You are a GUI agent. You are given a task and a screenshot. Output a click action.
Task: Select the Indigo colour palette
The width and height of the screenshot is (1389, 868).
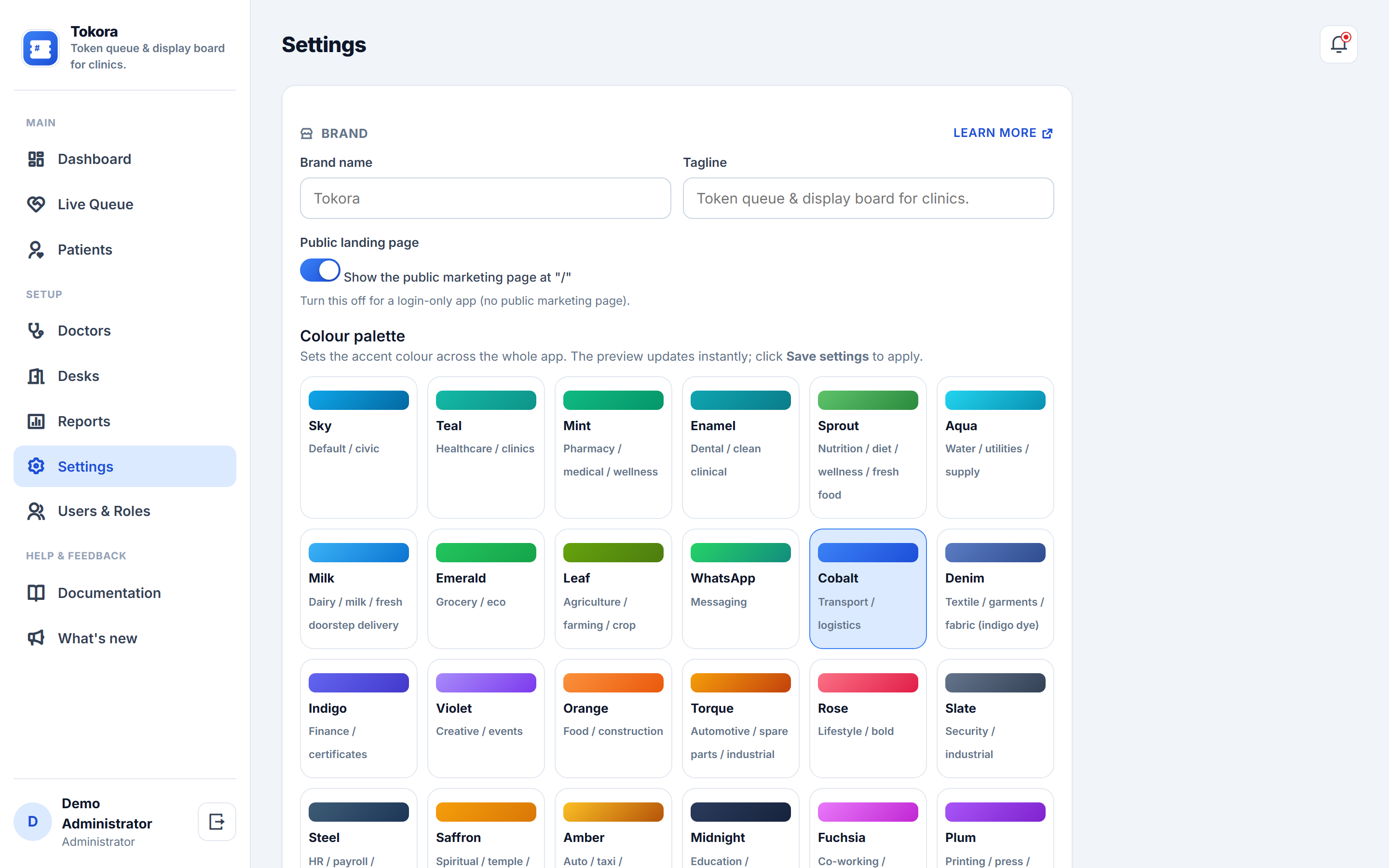tap(359, 719)
